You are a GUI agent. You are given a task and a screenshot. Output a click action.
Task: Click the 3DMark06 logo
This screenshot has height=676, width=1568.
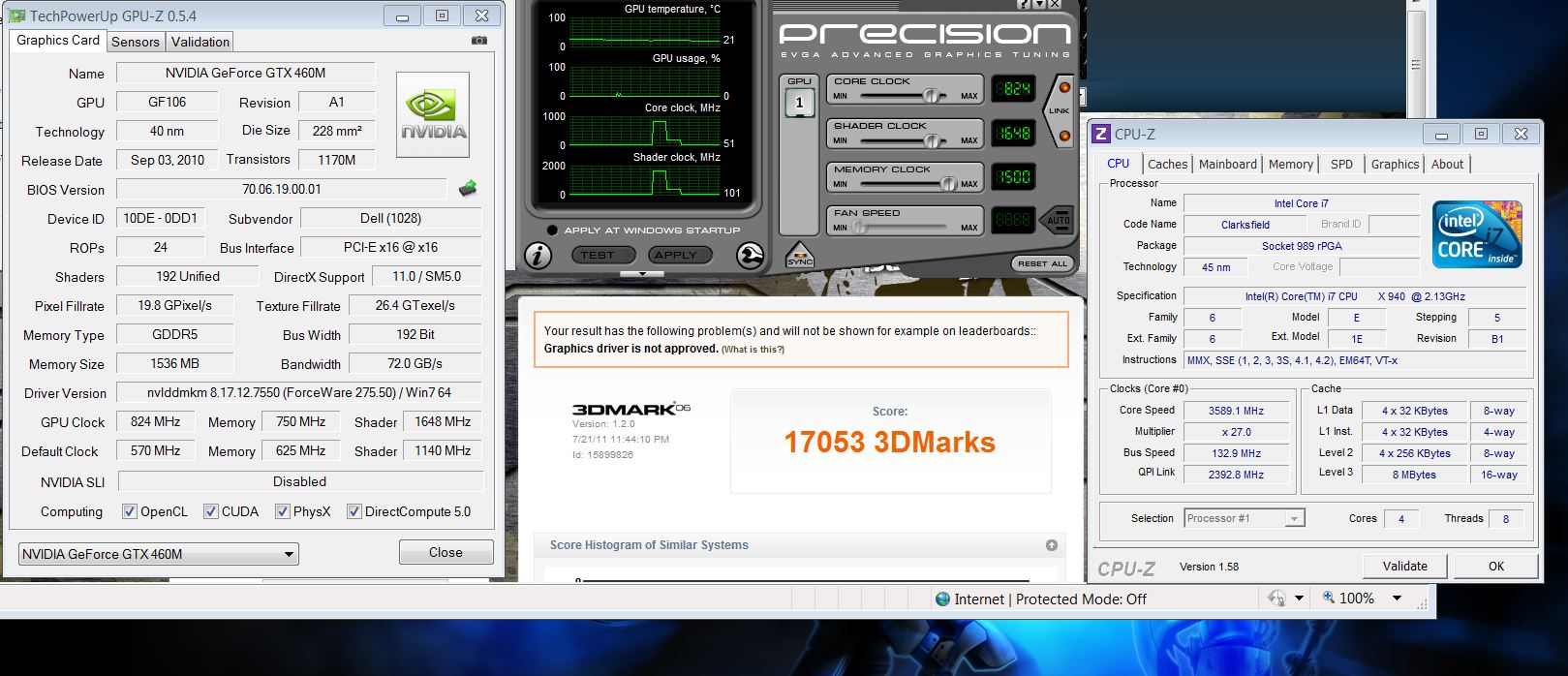point(630,409)
